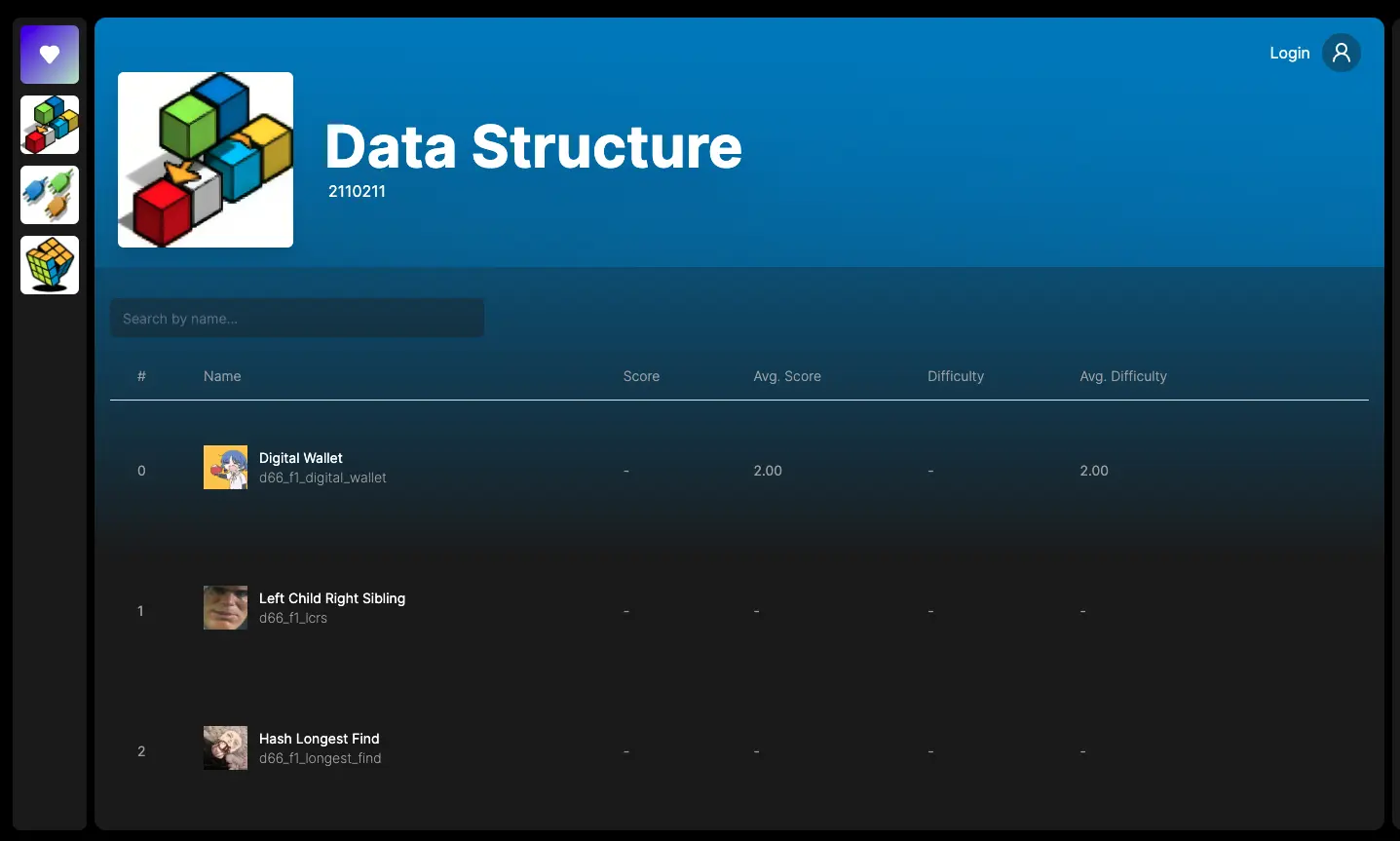1400x841 pixels.
Task: Sort by the Avg. Difficulty column header
Action: coord(1123,376)
